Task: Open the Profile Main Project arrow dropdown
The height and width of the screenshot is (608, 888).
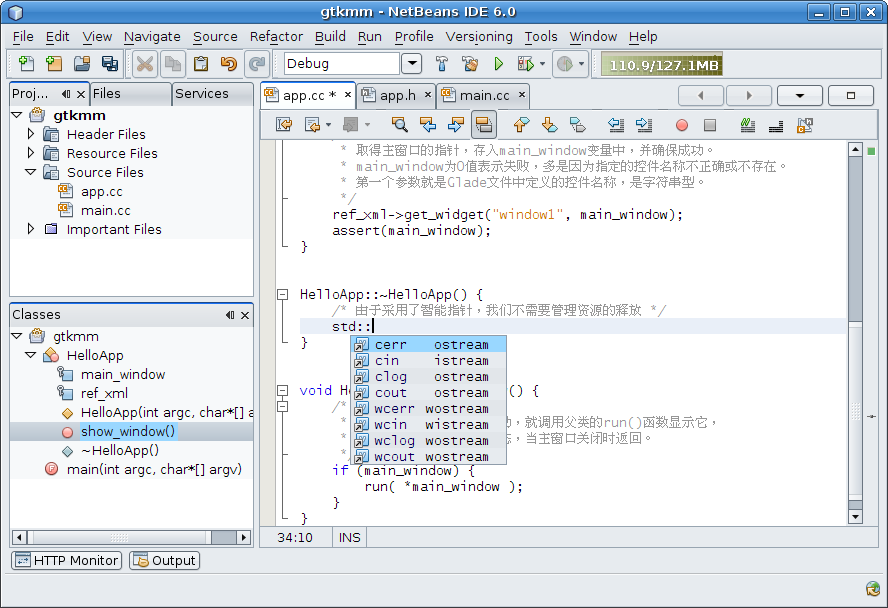Action: tap(581, 63)
